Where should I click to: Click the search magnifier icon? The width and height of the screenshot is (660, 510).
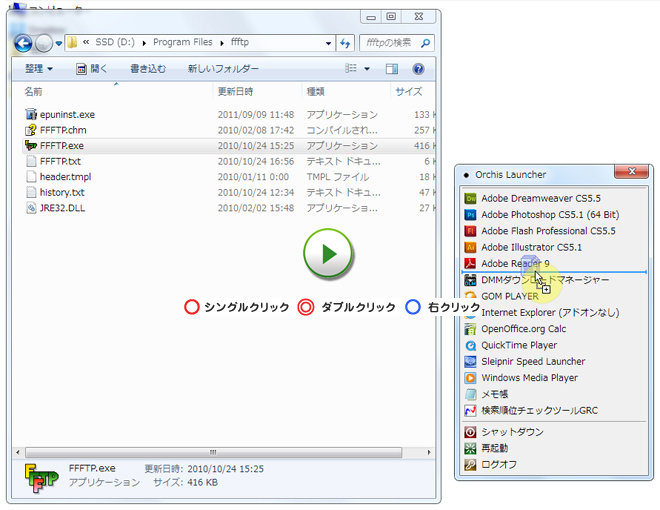click(426, 42)
